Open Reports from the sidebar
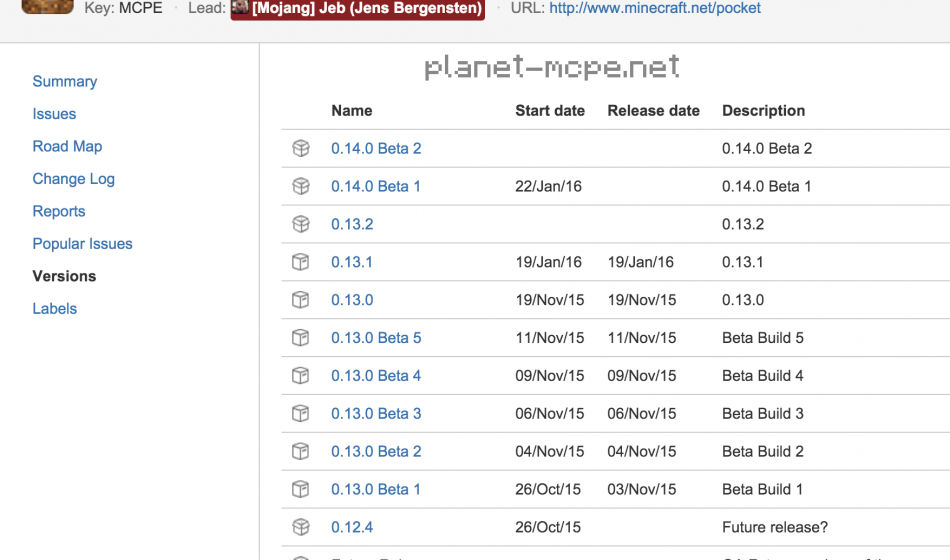The image size is (950, 560). coord(59,211)
